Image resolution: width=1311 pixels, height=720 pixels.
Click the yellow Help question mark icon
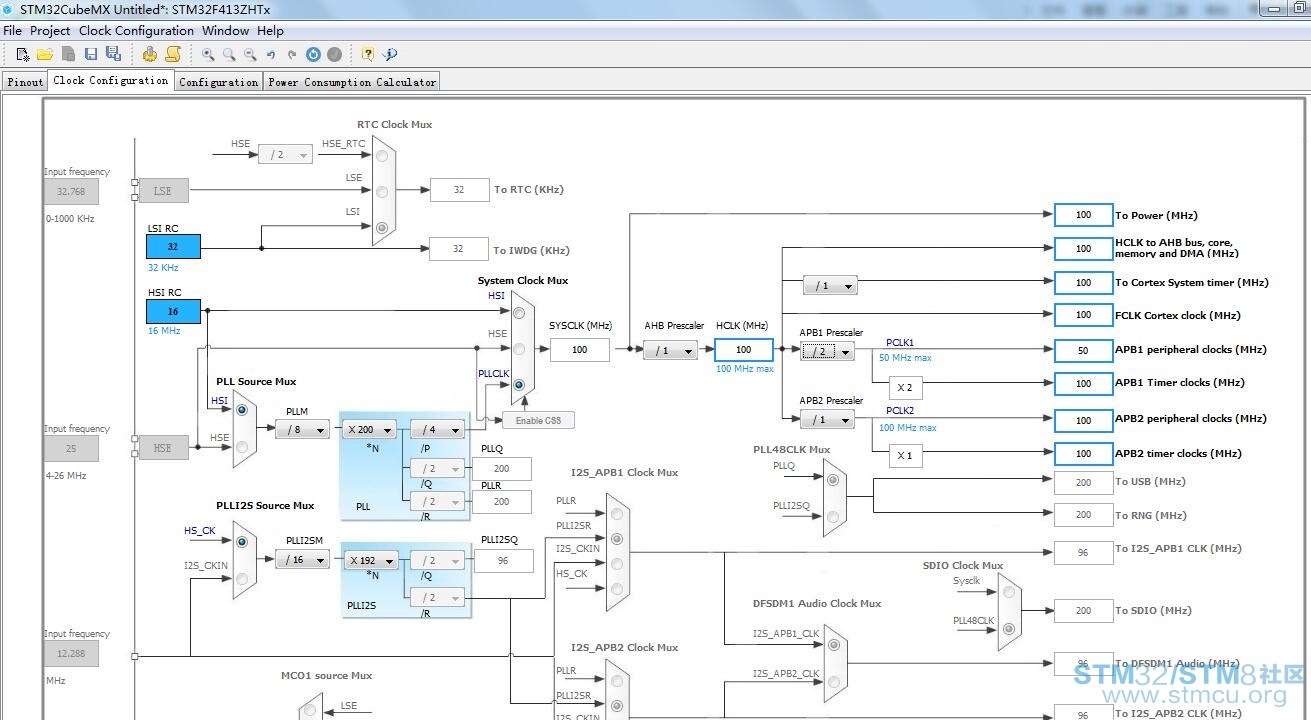coord(368,54)
